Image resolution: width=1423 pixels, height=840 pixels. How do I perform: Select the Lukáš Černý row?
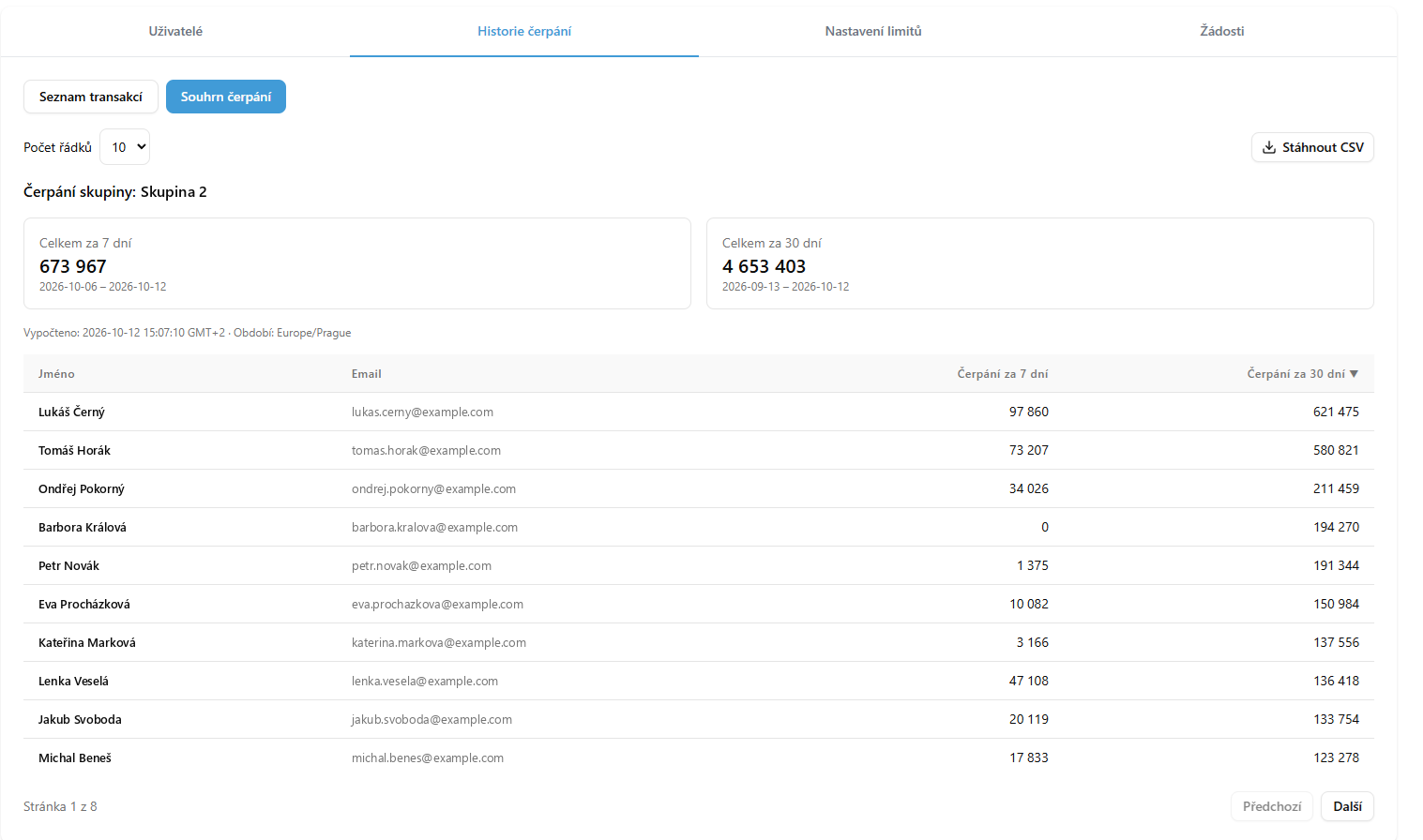coord(699,412)
